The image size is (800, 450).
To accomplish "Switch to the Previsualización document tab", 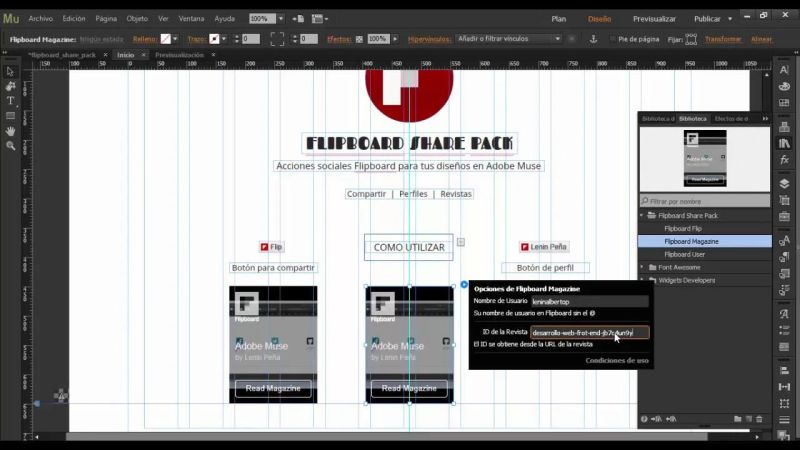I will [179, 55].
